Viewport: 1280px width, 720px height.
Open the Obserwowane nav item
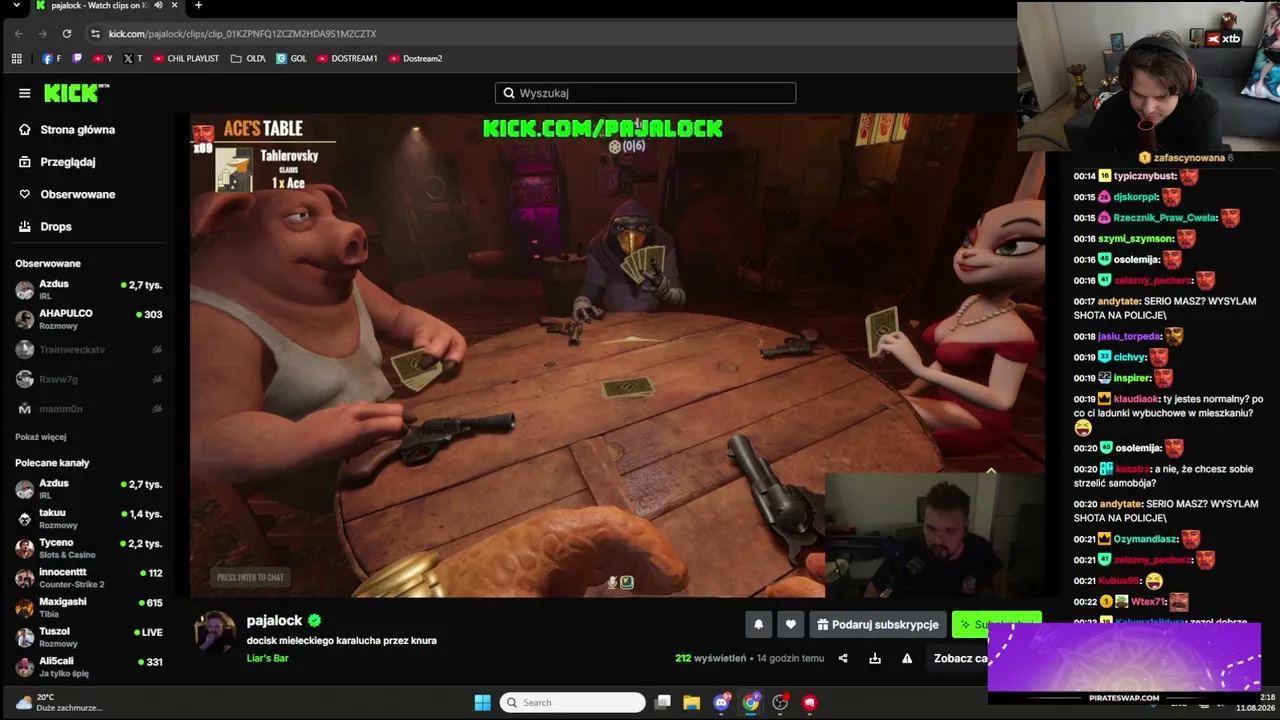tap(67, 194)
